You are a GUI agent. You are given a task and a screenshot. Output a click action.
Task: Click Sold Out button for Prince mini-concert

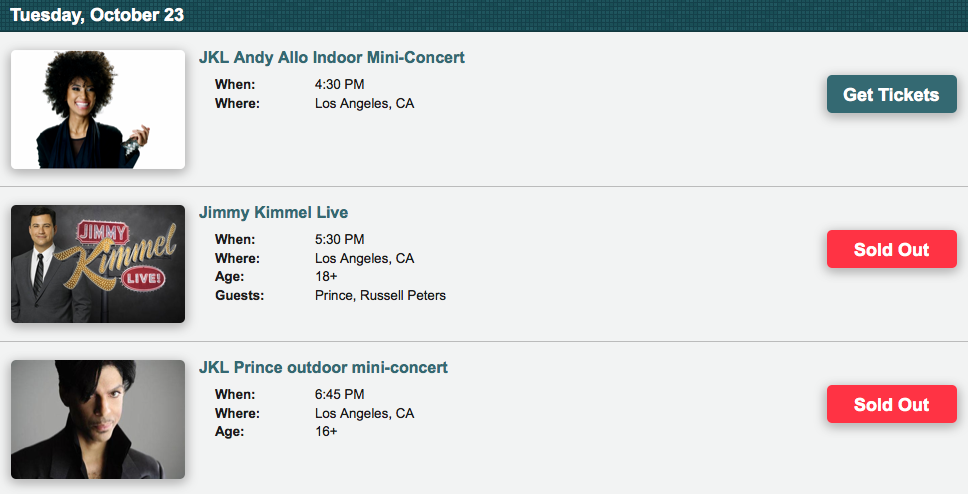(891, 404)
